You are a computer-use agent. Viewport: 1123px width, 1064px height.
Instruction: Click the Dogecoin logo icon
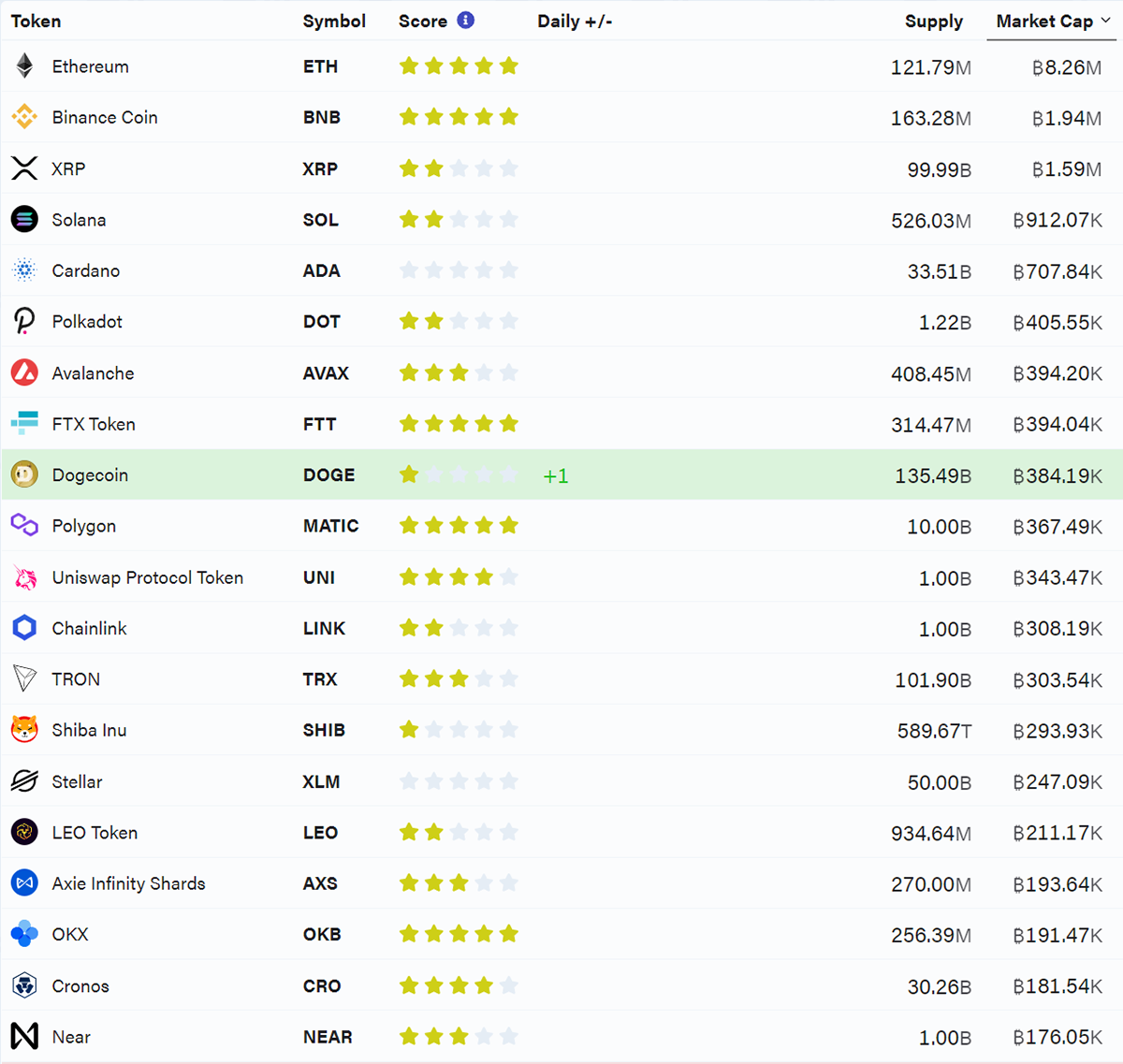(24, 474)
